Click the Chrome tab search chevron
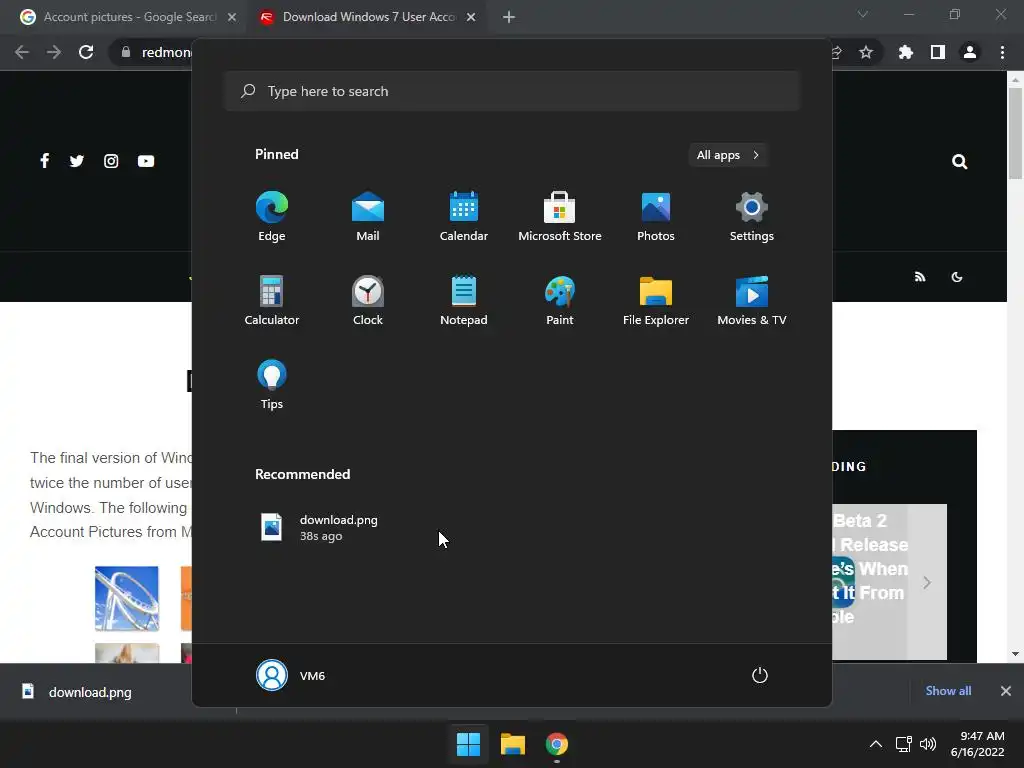The height and width of the screenshot is (768, 1024). tap(863, 14)
